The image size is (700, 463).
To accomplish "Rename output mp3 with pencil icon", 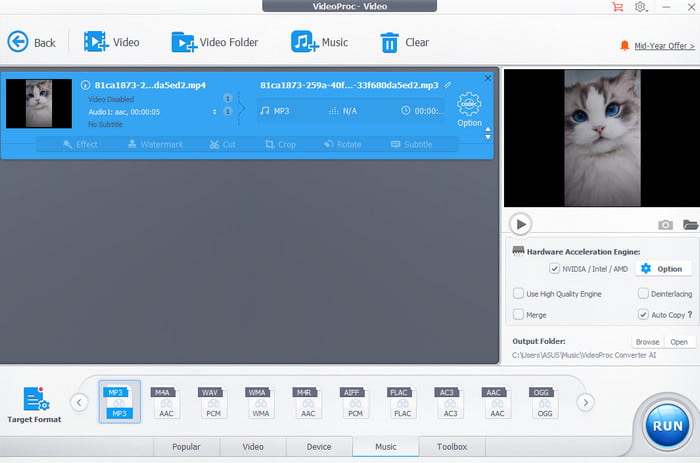I will (447, 85).
